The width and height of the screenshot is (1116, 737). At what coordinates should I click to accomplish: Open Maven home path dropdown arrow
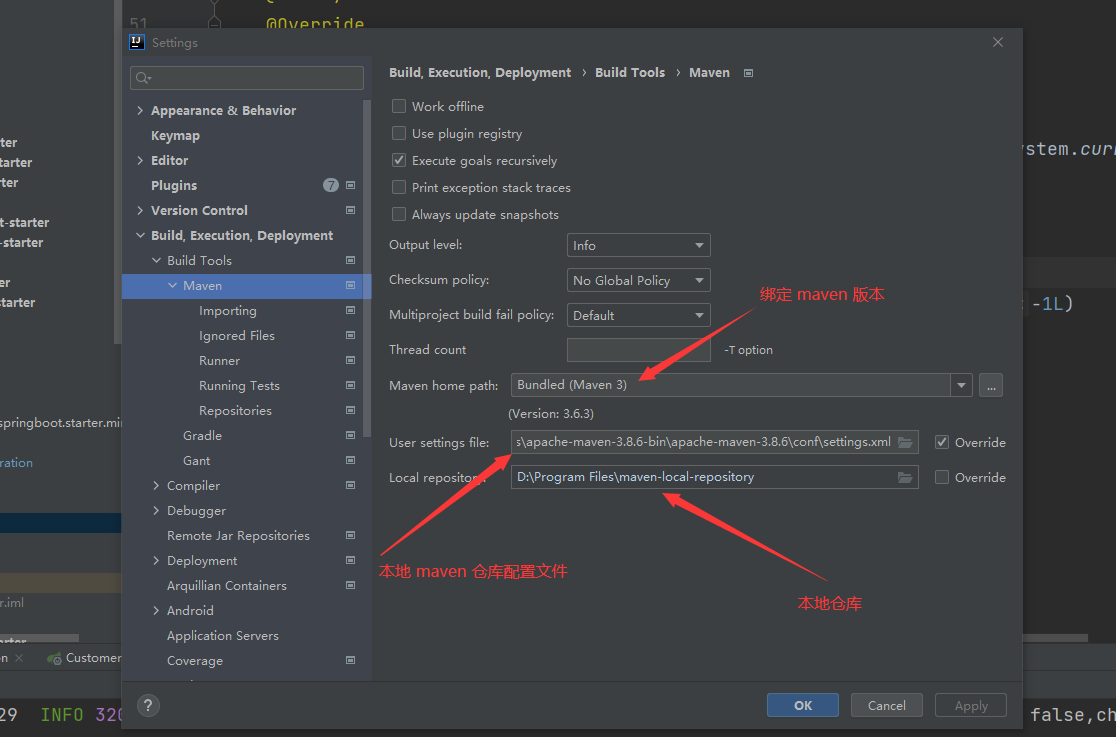pyautogui.click(x=961, y=385)
